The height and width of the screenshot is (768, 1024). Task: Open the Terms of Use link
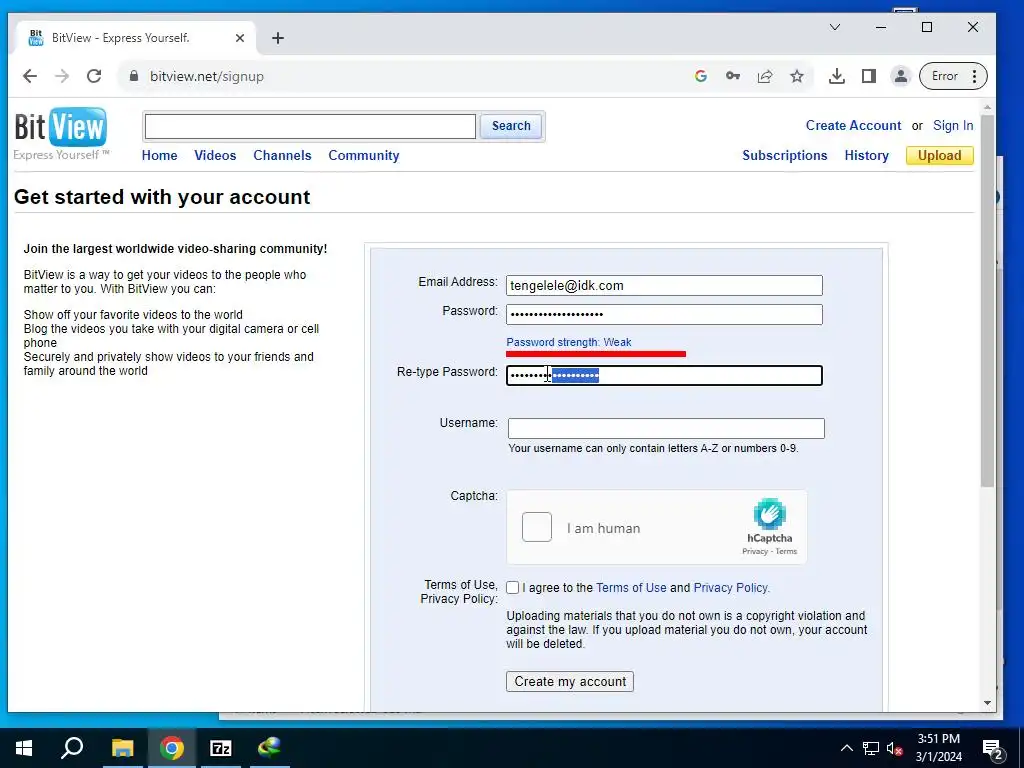point(631,588)
